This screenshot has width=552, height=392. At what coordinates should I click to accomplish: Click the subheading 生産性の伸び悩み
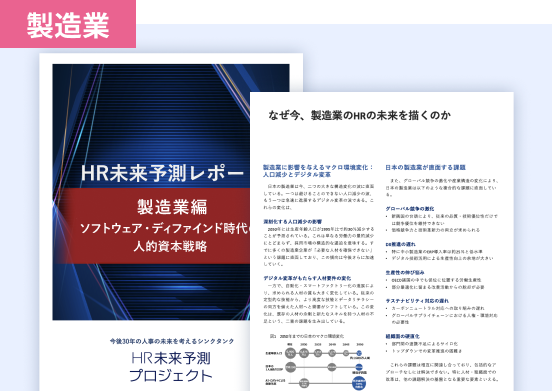405,272
